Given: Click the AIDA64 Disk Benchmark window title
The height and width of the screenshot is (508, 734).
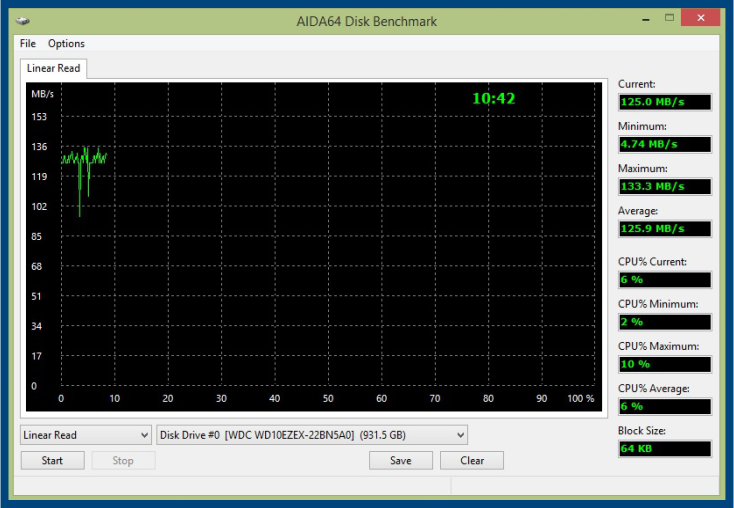Looking at the screenshot, I should click(x=367, y=22).
